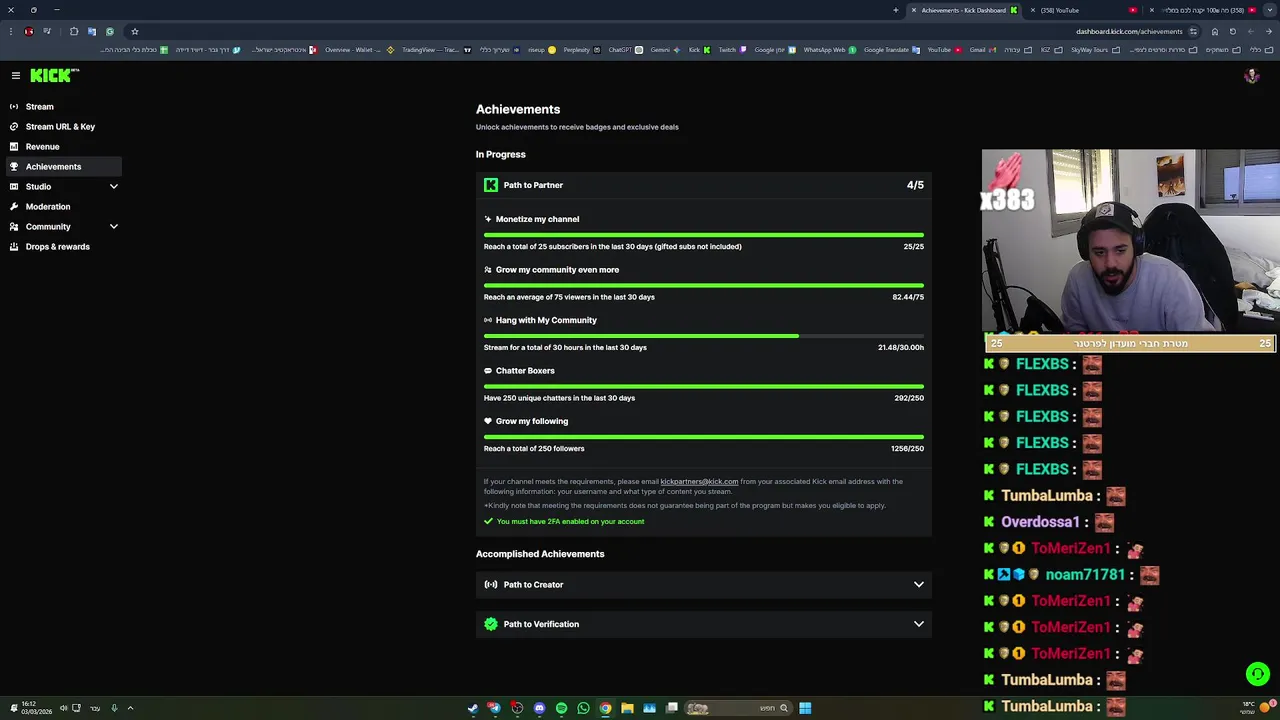Click the Task View taskbar icon
This screenshot has width=1280, height=720.
(x=672, y=708)
